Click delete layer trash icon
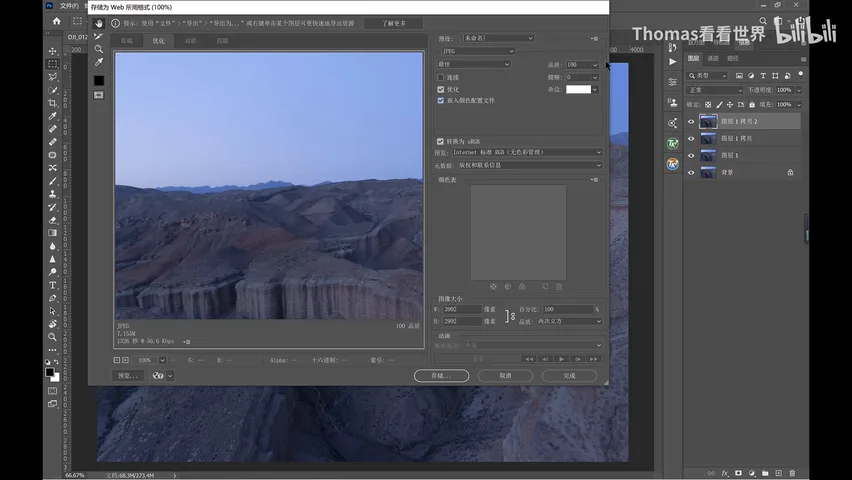 click(792, 473)
